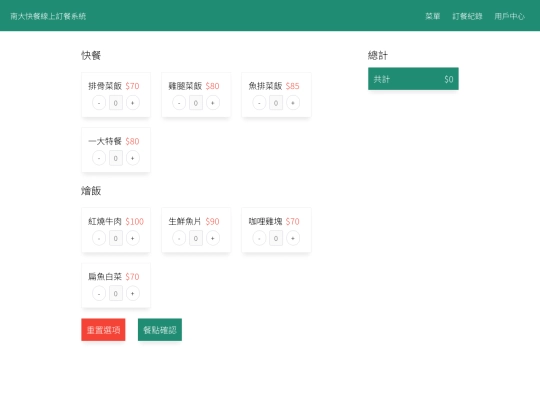Click the 排骨菜飯 quantity field

pos(116,103)
